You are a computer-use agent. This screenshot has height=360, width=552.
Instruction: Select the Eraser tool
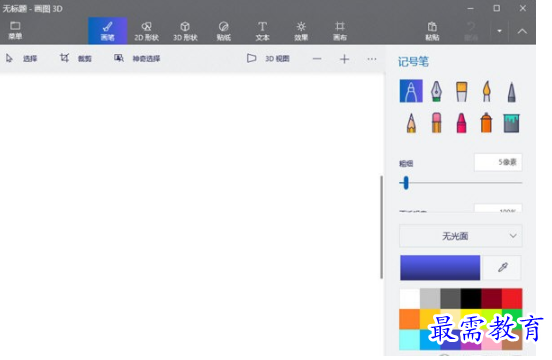436,123
